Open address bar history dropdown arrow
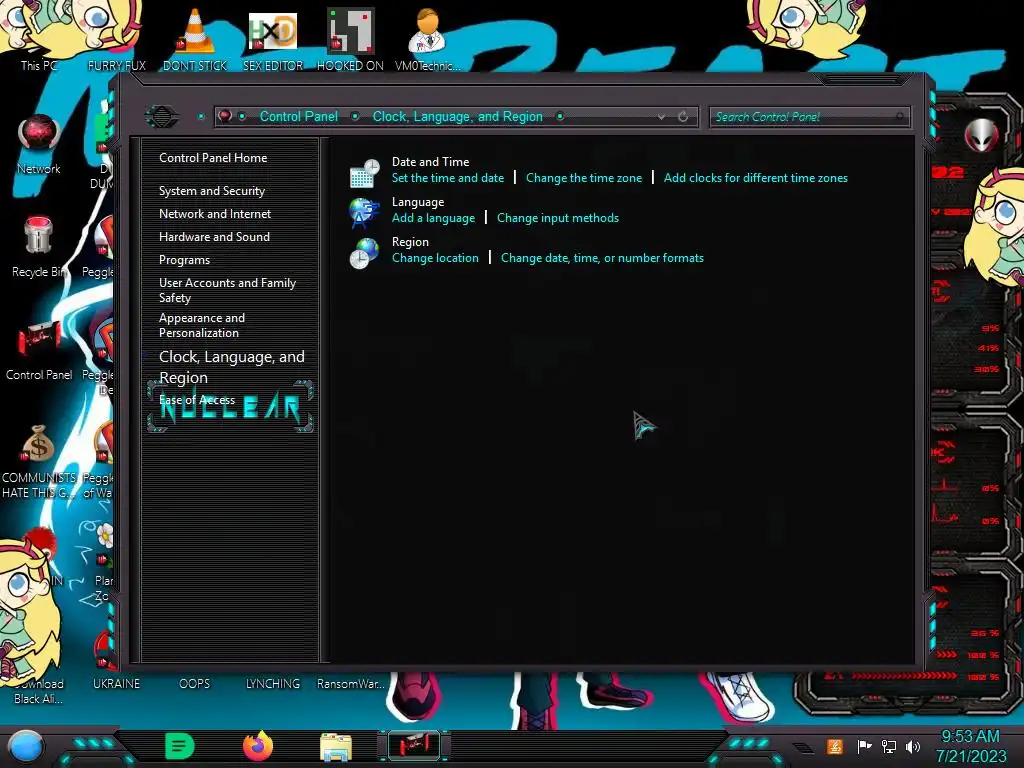The image size is (1024, 768). coord(662,117)
